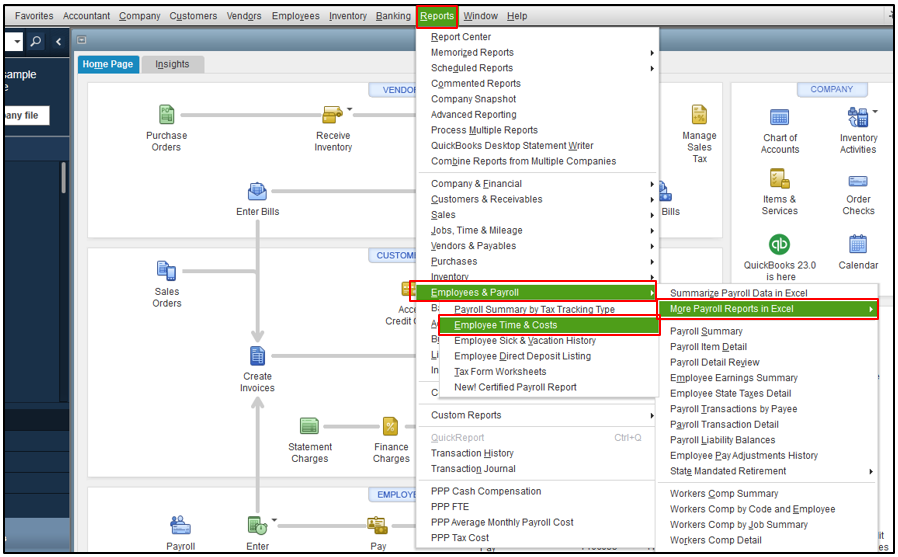This screenshot has width=898, height=557.
Task: Open the Purchase Orders icon
Action: [x=167, y=114]
